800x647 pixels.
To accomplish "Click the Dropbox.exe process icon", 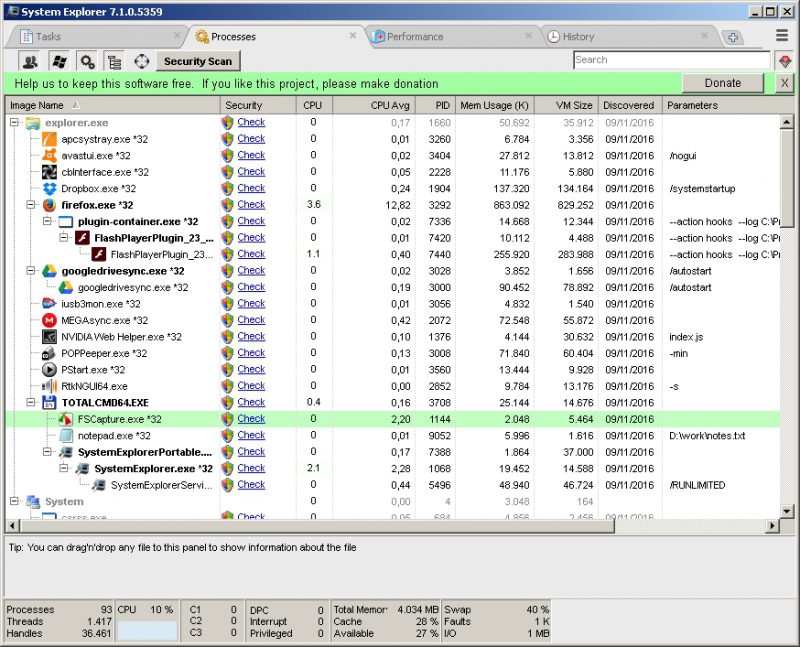I will click(x=49, y=188).
